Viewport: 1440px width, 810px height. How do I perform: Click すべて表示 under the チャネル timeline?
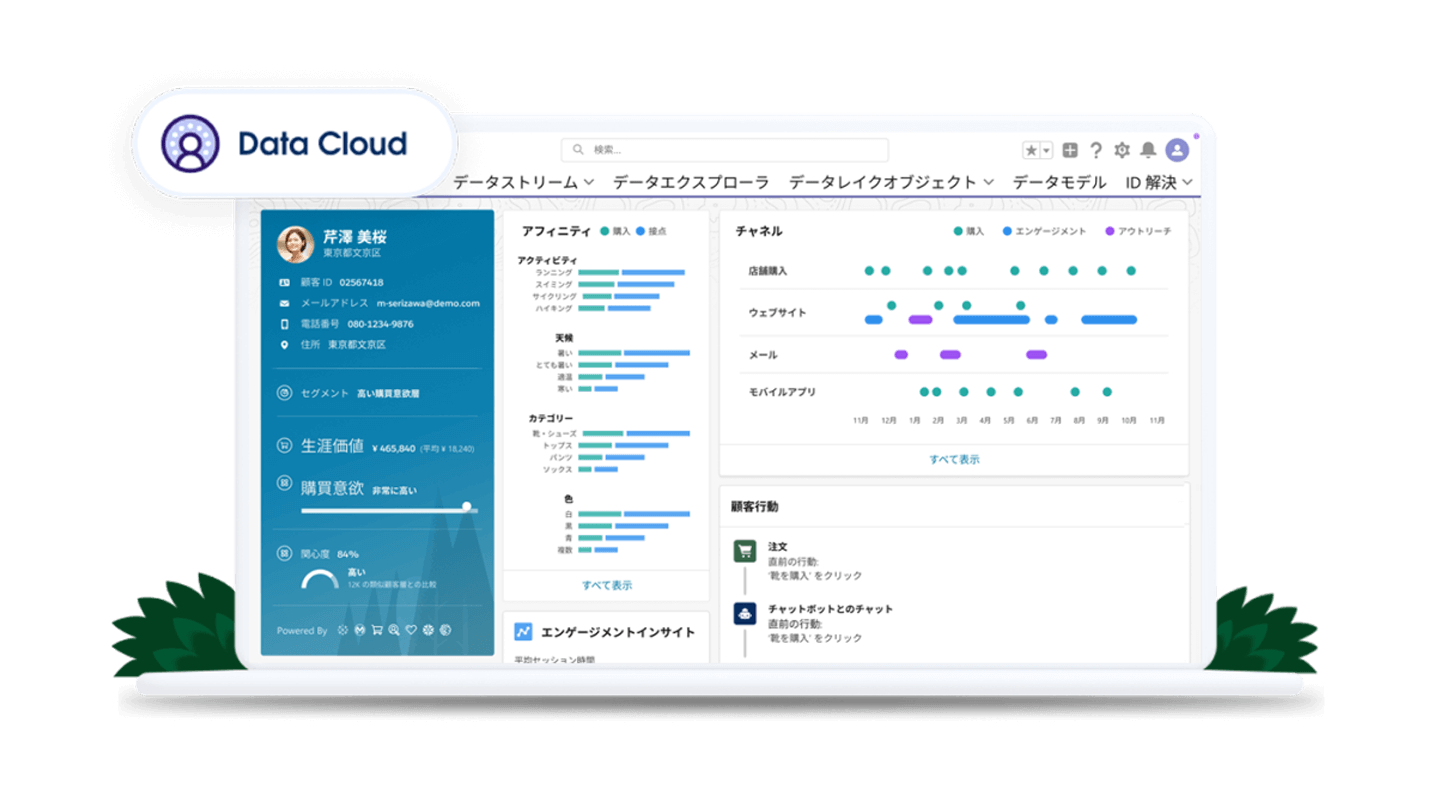coord(954,459)
